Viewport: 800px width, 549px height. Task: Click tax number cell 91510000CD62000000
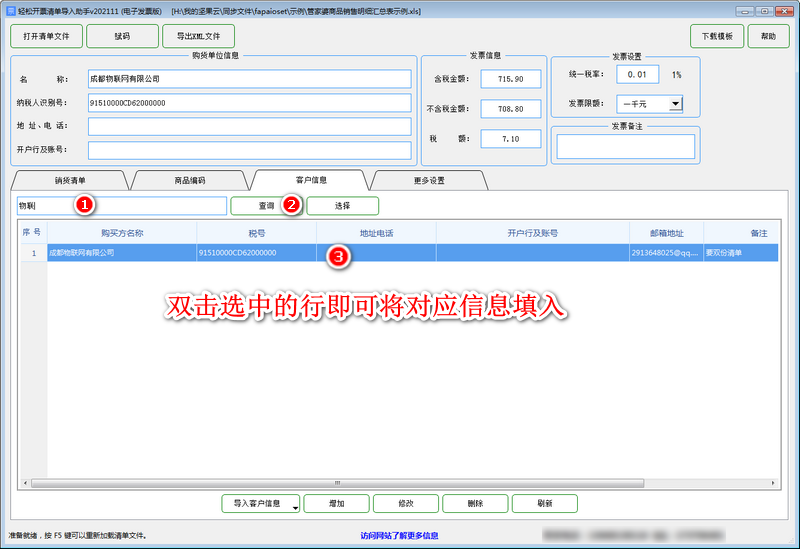tap(257, 253)
